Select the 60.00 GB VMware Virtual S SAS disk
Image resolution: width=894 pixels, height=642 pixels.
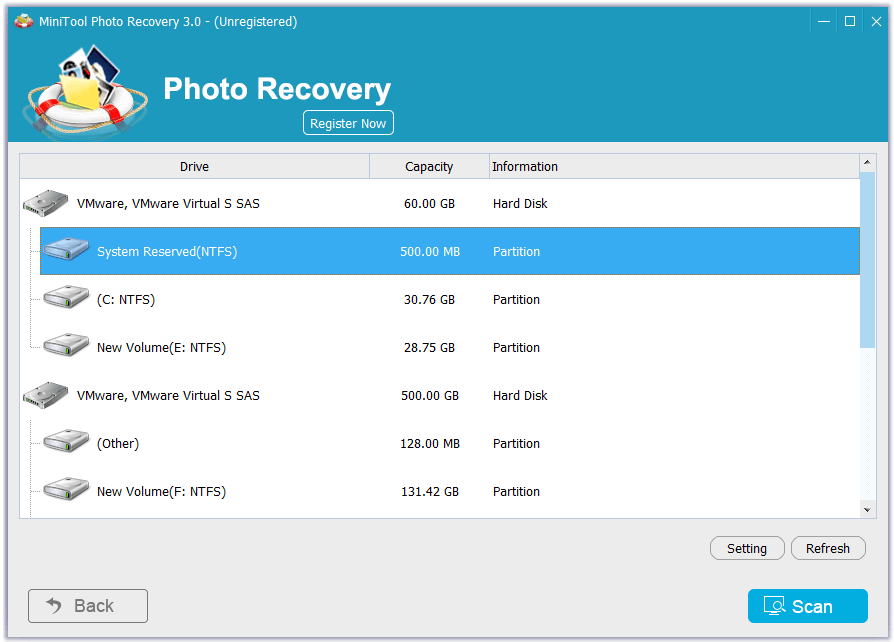pos(440,204)
